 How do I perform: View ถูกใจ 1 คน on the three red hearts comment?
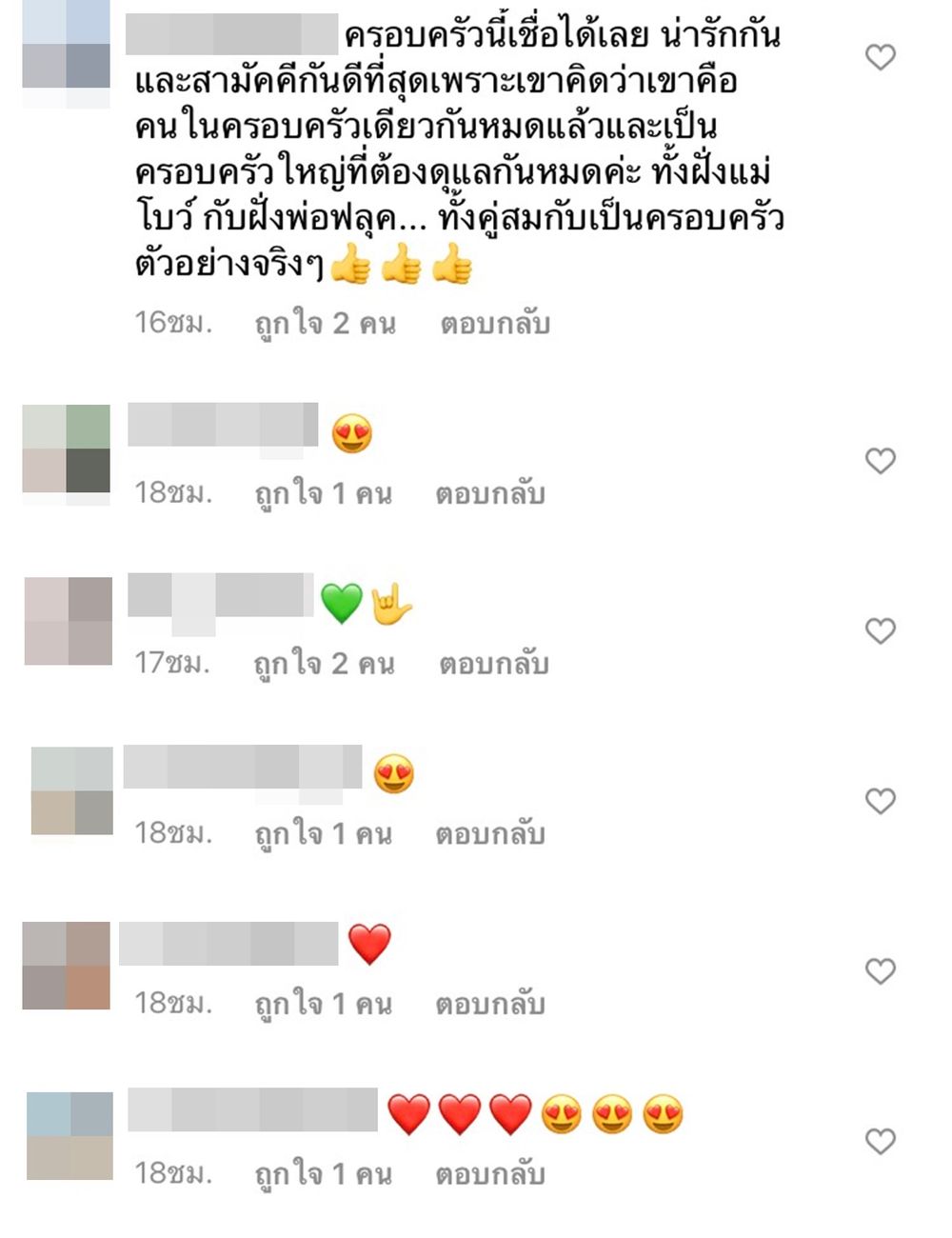pos(324,1173)
